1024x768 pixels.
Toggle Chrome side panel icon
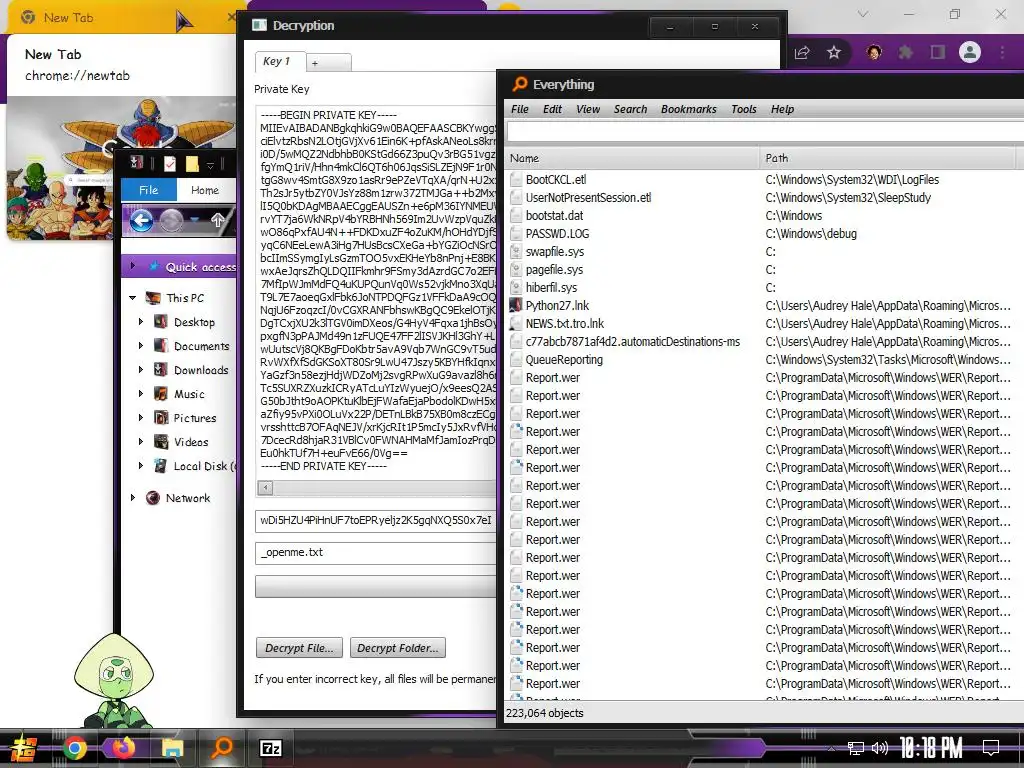click(938, 52)
